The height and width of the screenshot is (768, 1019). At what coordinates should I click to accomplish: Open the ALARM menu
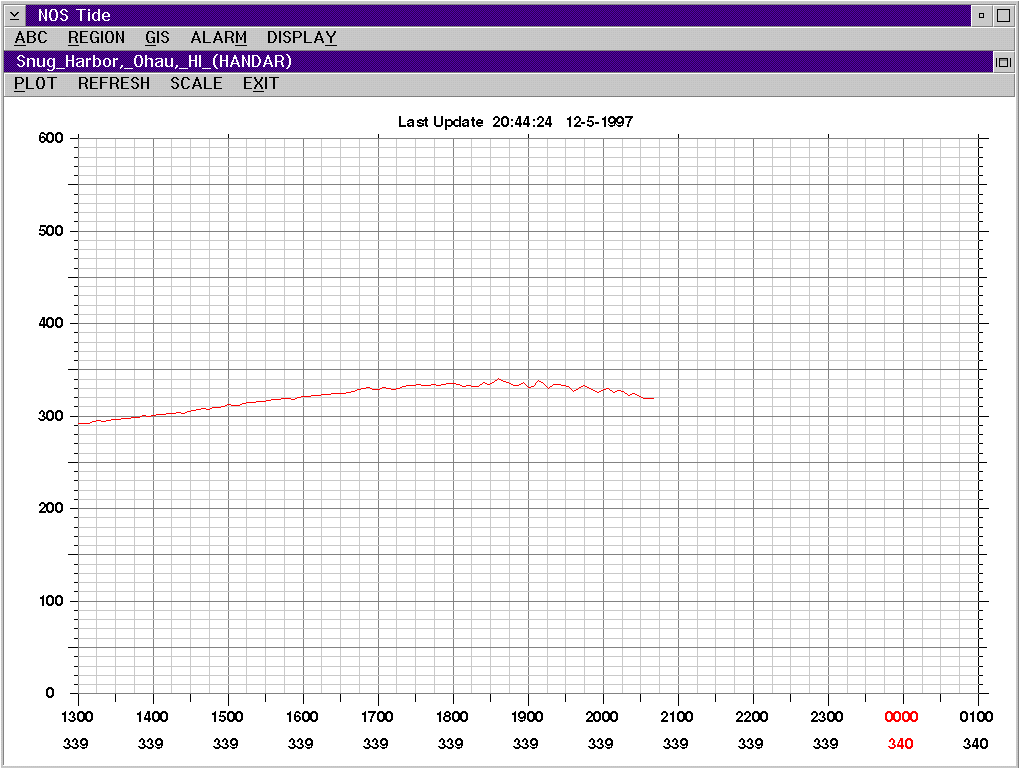tap(218, 38)
